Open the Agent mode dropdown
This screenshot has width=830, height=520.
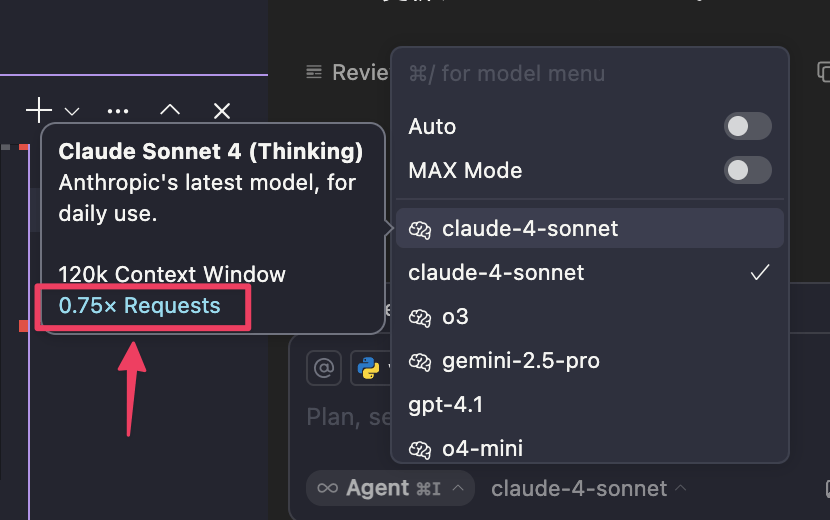pyautogui.click(x=390, y=488)
